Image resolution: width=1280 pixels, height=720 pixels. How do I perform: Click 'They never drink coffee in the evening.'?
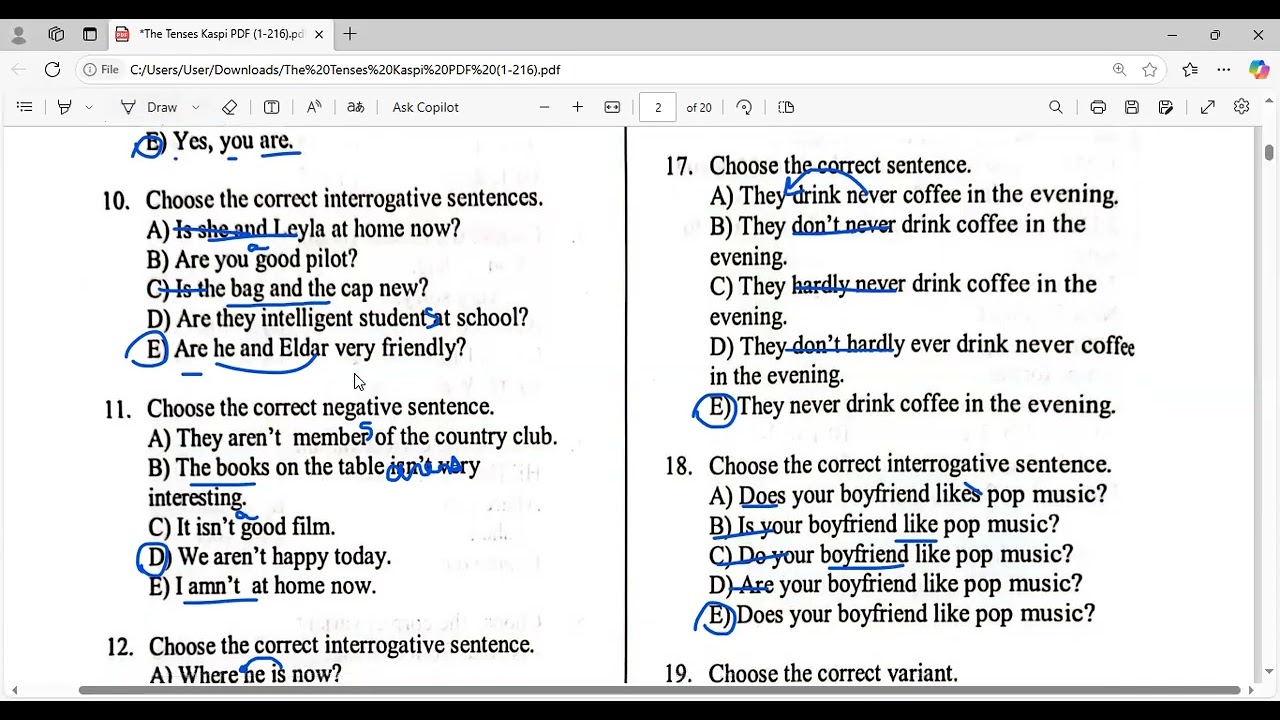(926, 405)
